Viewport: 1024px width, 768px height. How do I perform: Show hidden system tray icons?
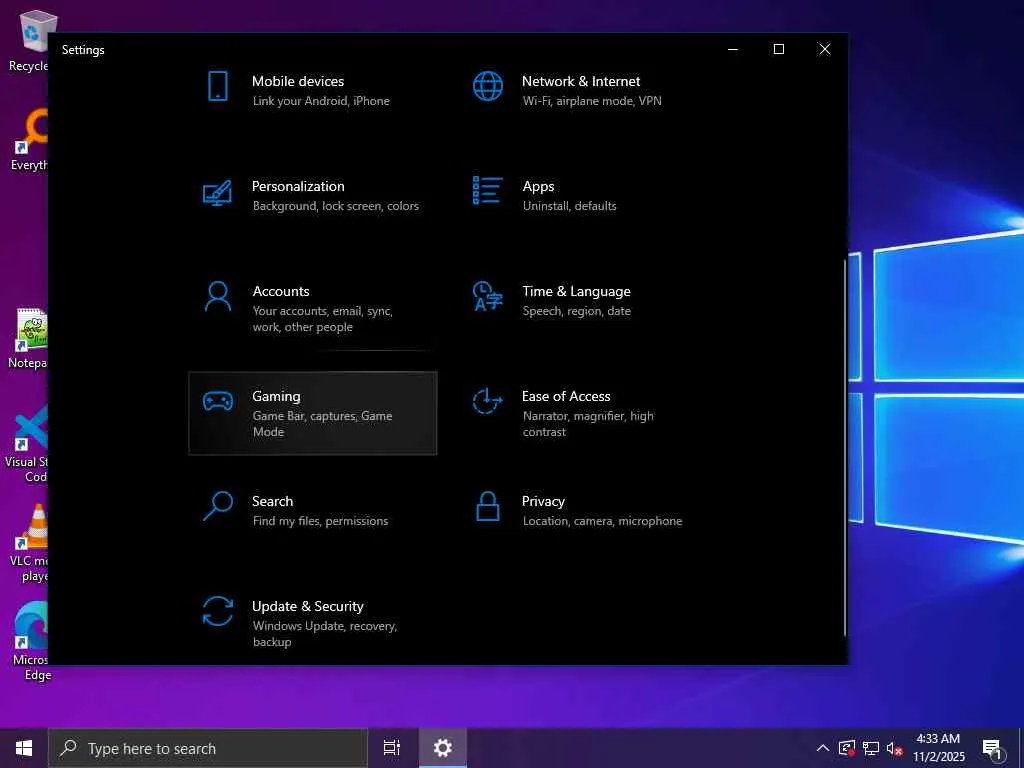pos(823,748)
